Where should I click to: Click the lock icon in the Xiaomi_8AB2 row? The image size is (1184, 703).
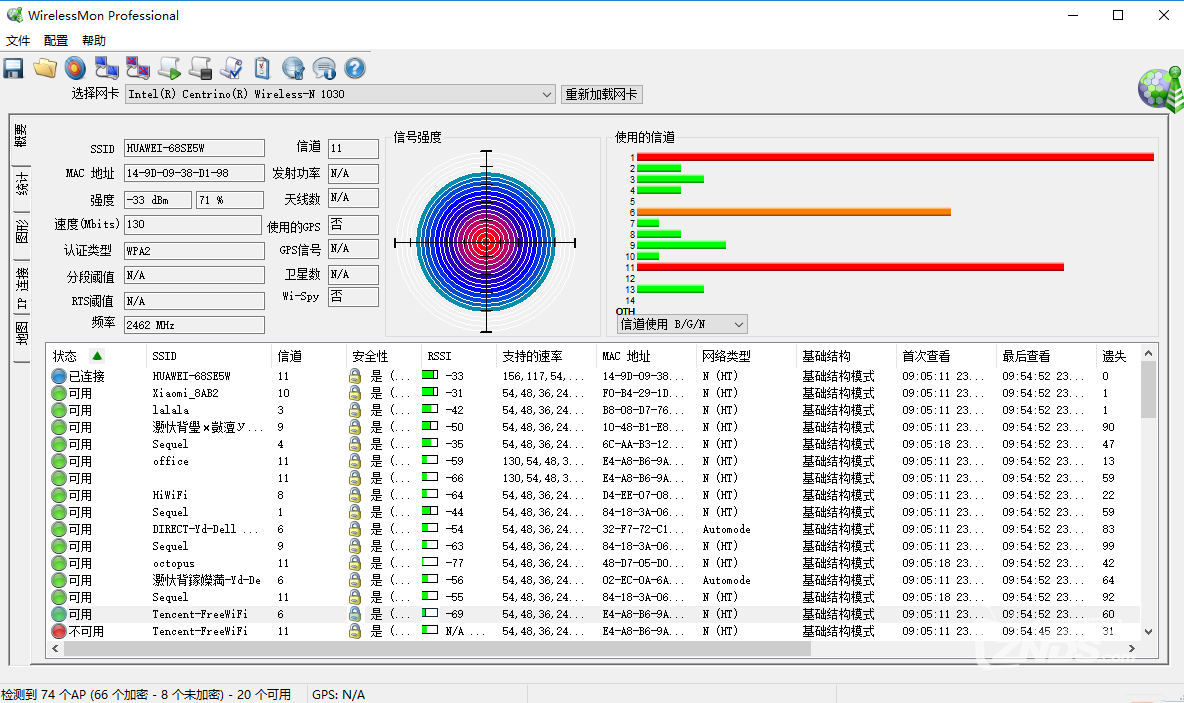[x=355, y=393]
